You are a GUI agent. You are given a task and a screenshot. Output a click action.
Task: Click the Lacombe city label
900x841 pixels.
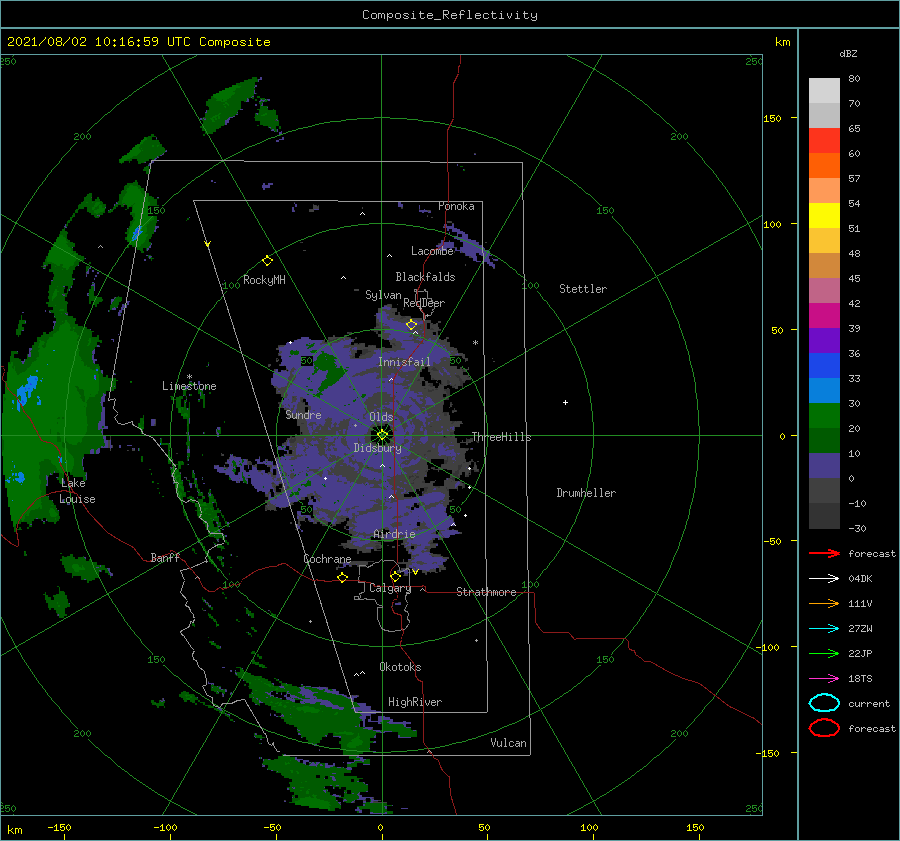pos(432,251)
